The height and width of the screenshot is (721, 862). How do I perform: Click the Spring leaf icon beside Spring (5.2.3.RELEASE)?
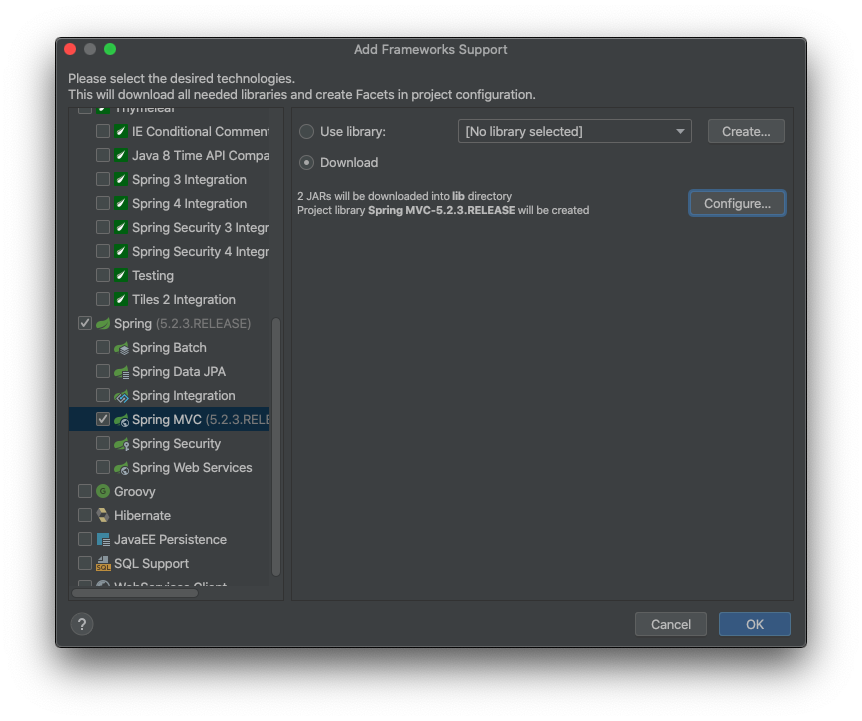pos(103,324)
